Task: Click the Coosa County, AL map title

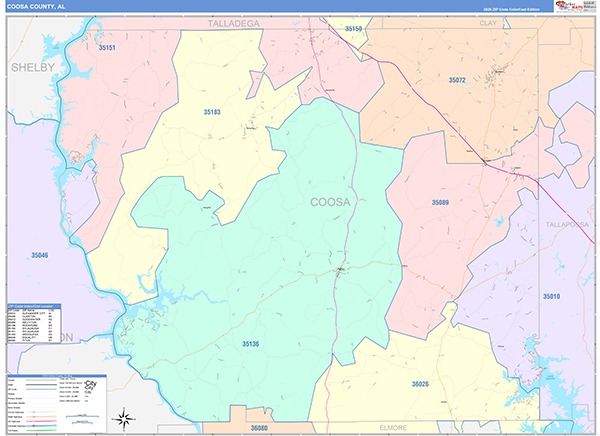Action: tap(36, 7)
